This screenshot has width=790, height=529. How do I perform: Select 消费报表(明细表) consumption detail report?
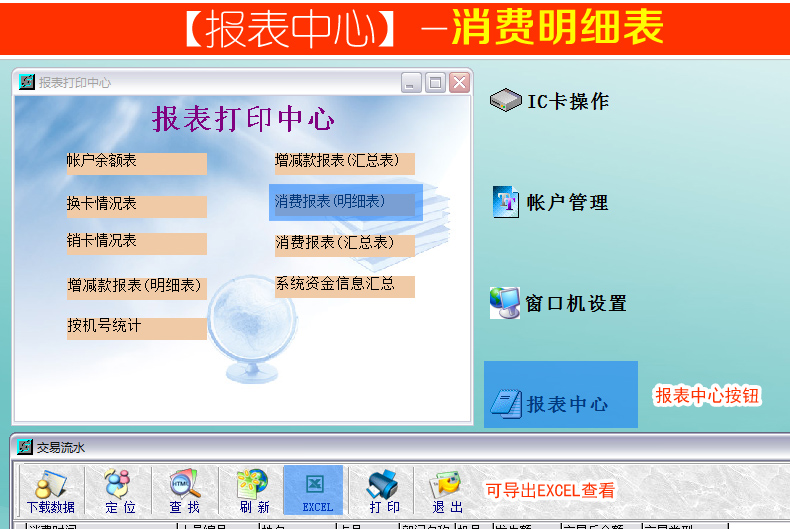click(x=344, y=203)
